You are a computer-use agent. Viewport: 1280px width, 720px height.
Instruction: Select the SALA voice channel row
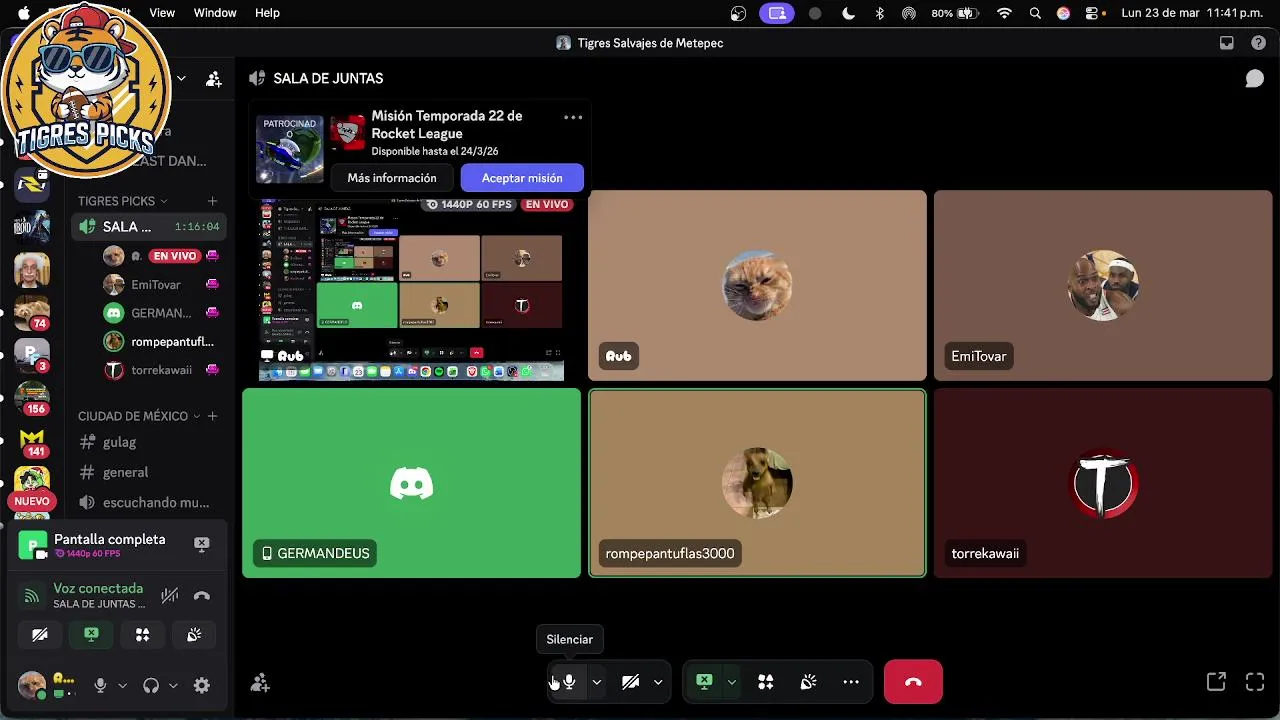[150, 227]
